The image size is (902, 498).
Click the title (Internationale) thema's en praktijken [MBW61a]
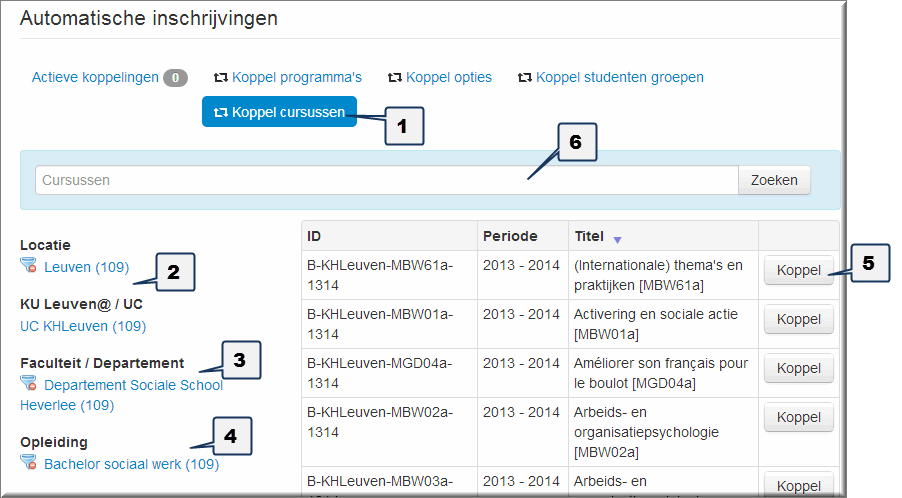pyautogui.click(x=658, y=275)
